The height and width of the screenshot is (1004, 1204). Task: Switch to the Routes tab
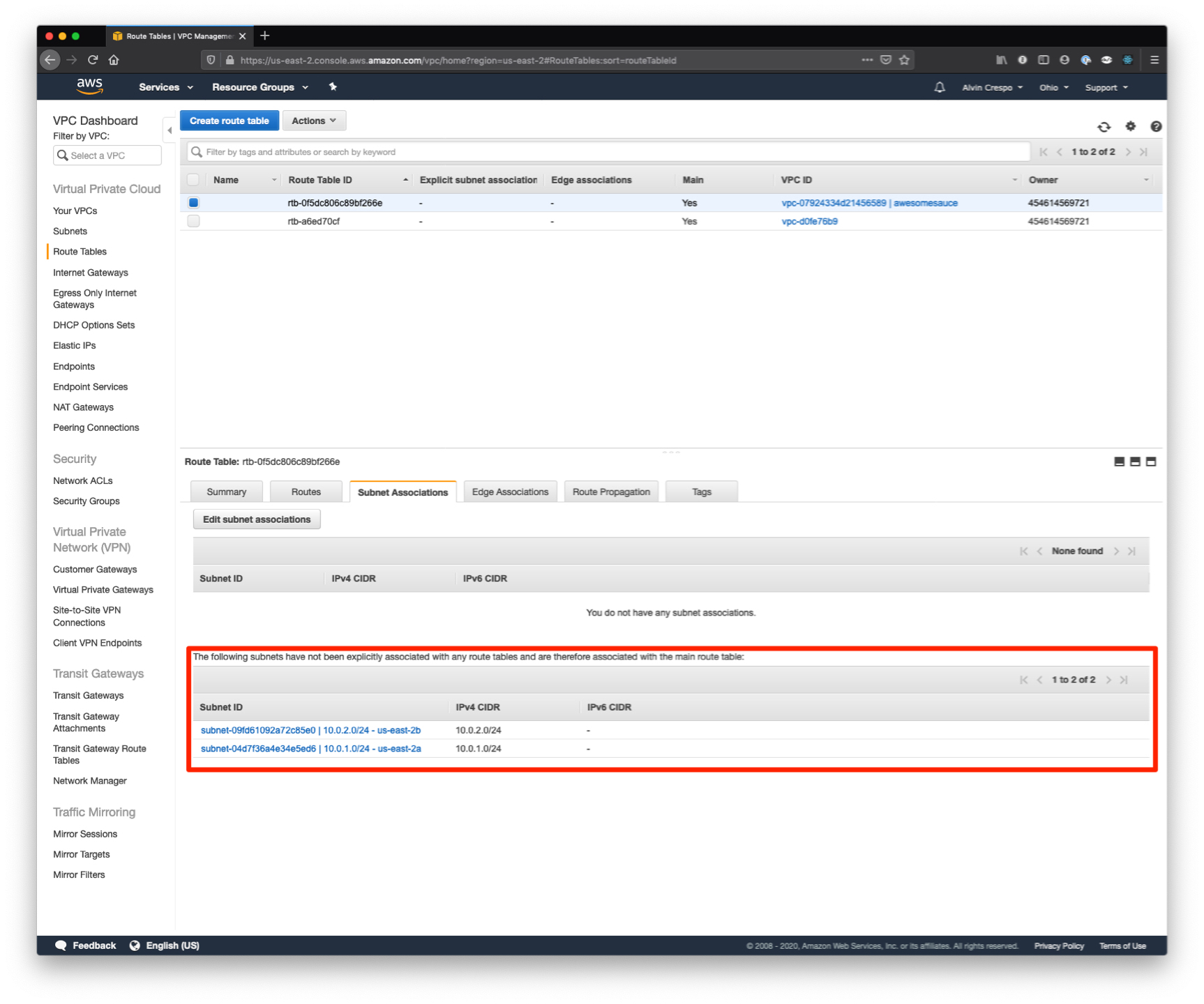click(x=306, y=491)
